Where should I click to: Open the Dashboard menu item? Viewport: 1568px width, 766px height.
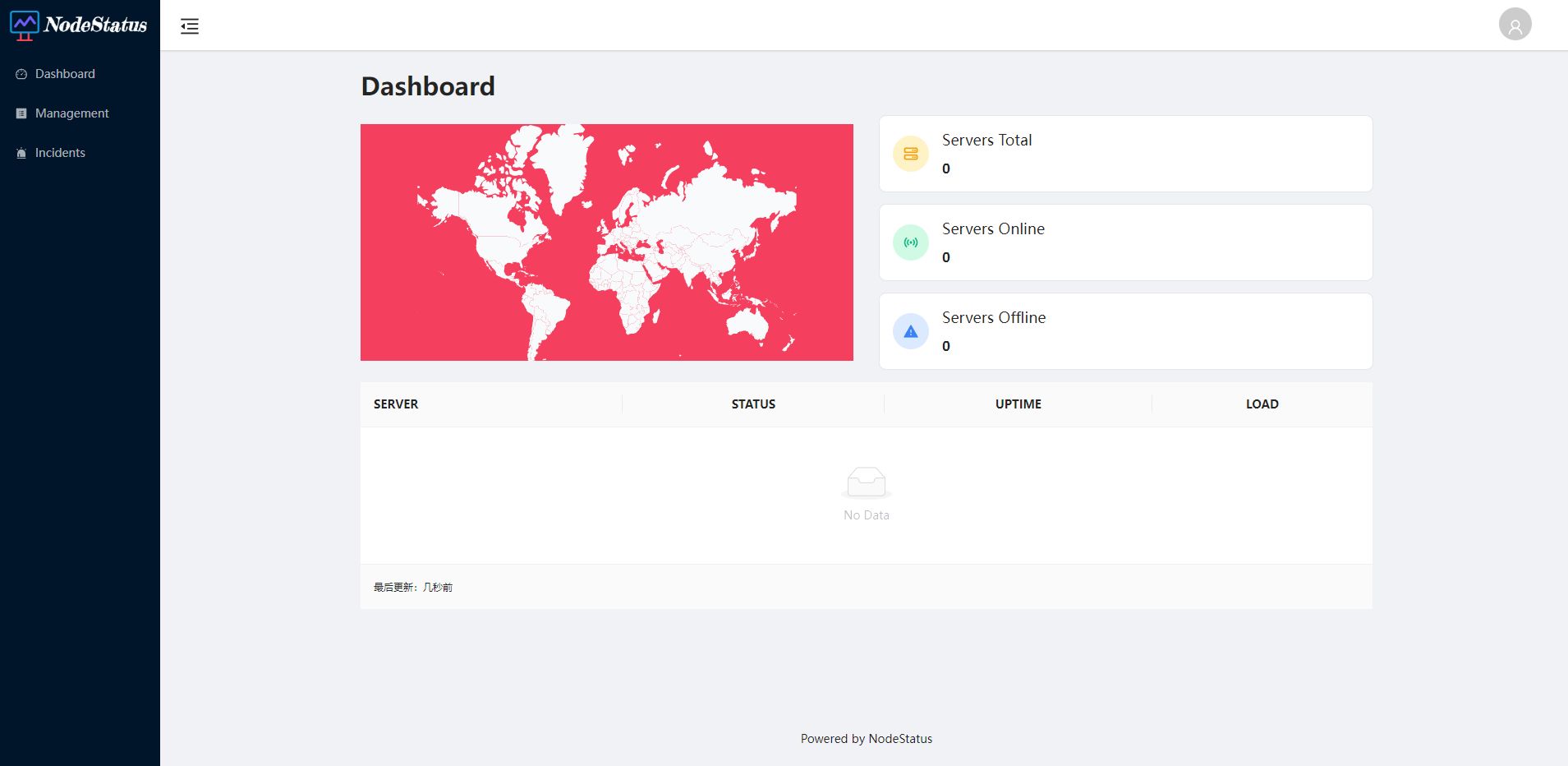click(x=65, y=74)
